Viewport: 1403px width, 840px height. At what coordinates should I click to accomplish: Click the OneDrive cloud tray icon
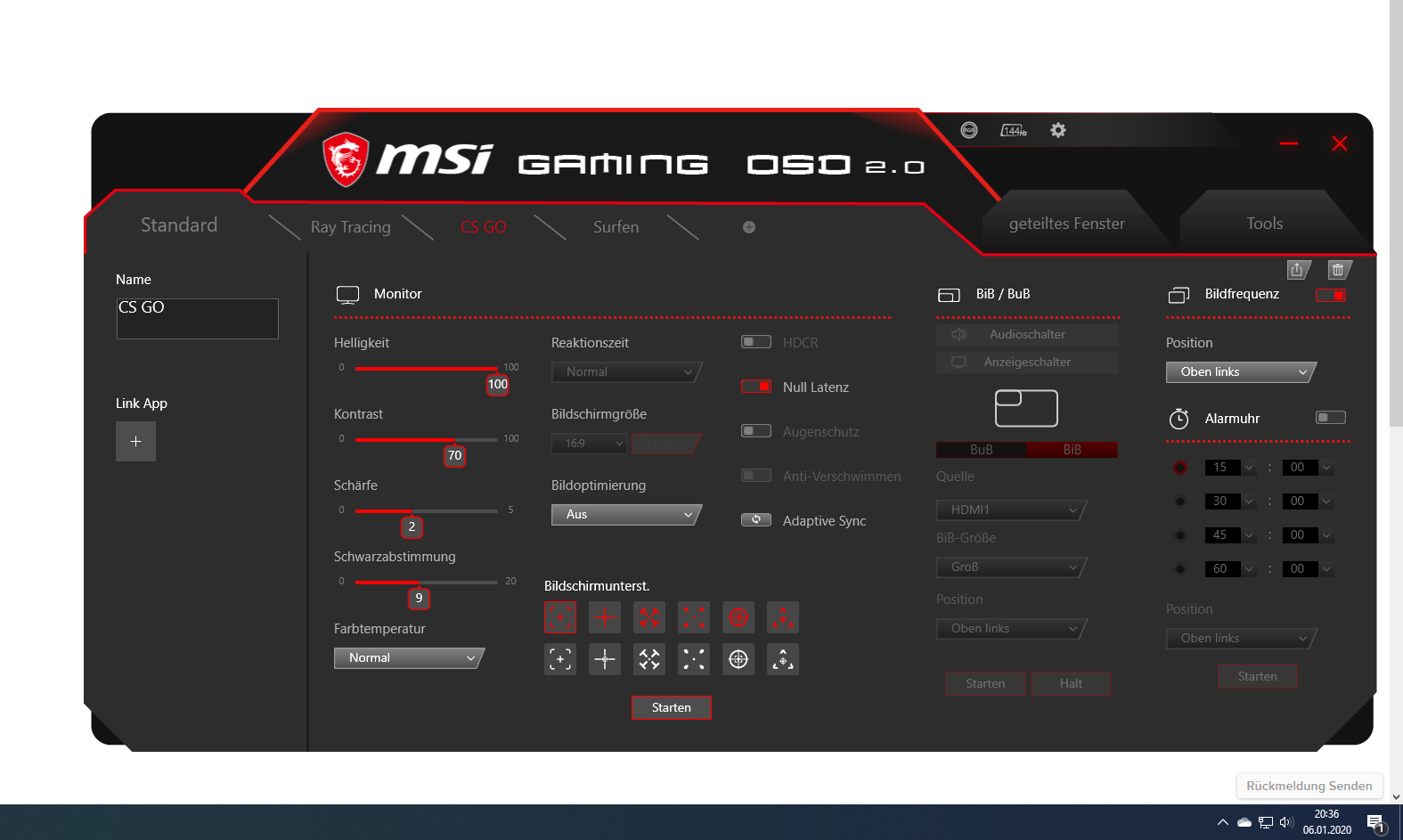[x=1244, y=822]
